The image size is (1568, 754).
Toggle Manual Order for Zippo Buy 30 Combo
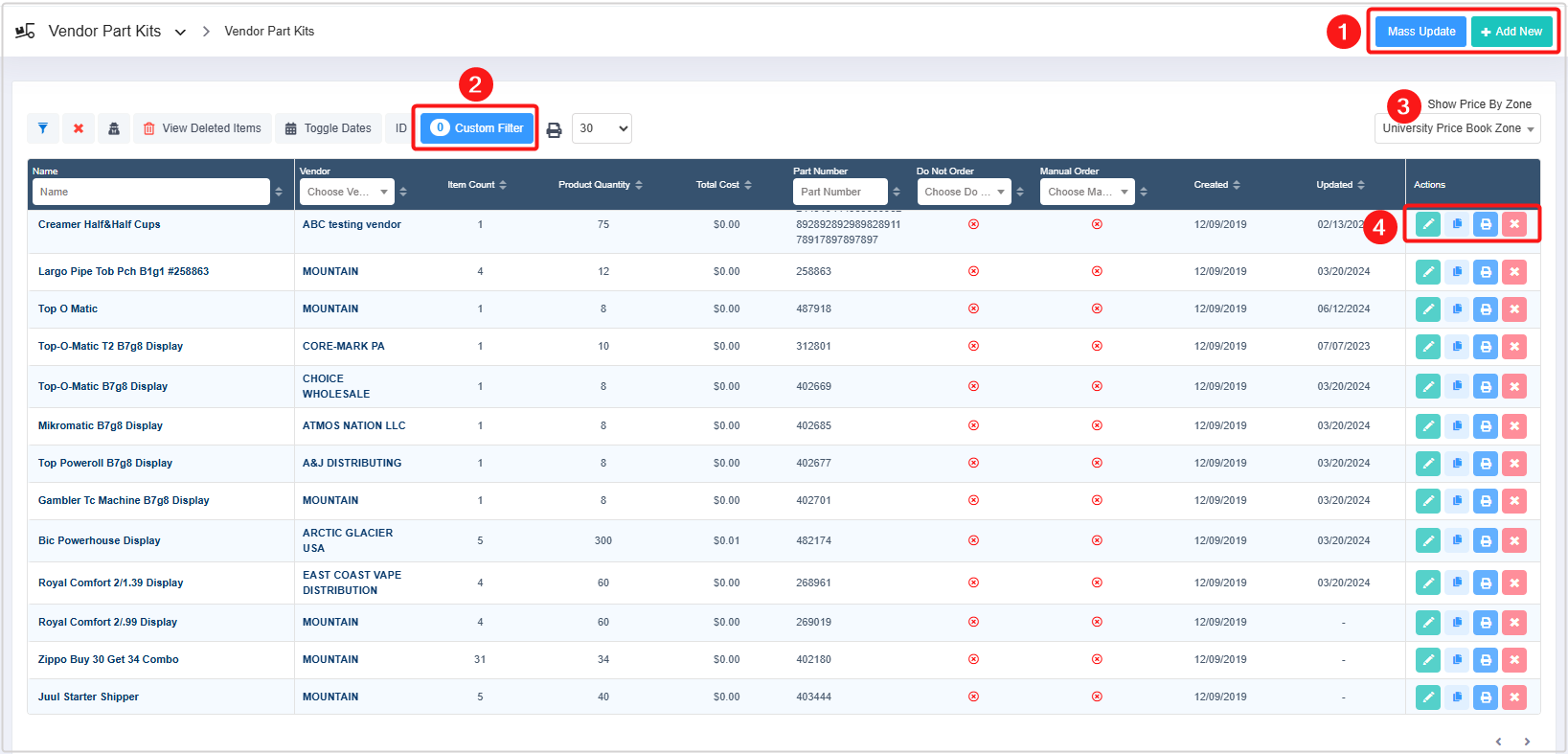(1097, 659)
